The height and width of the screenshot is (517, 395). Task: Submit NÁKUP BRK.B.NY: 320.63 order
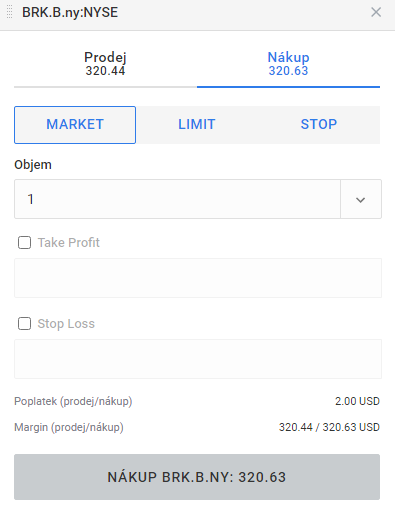point(197,477)
